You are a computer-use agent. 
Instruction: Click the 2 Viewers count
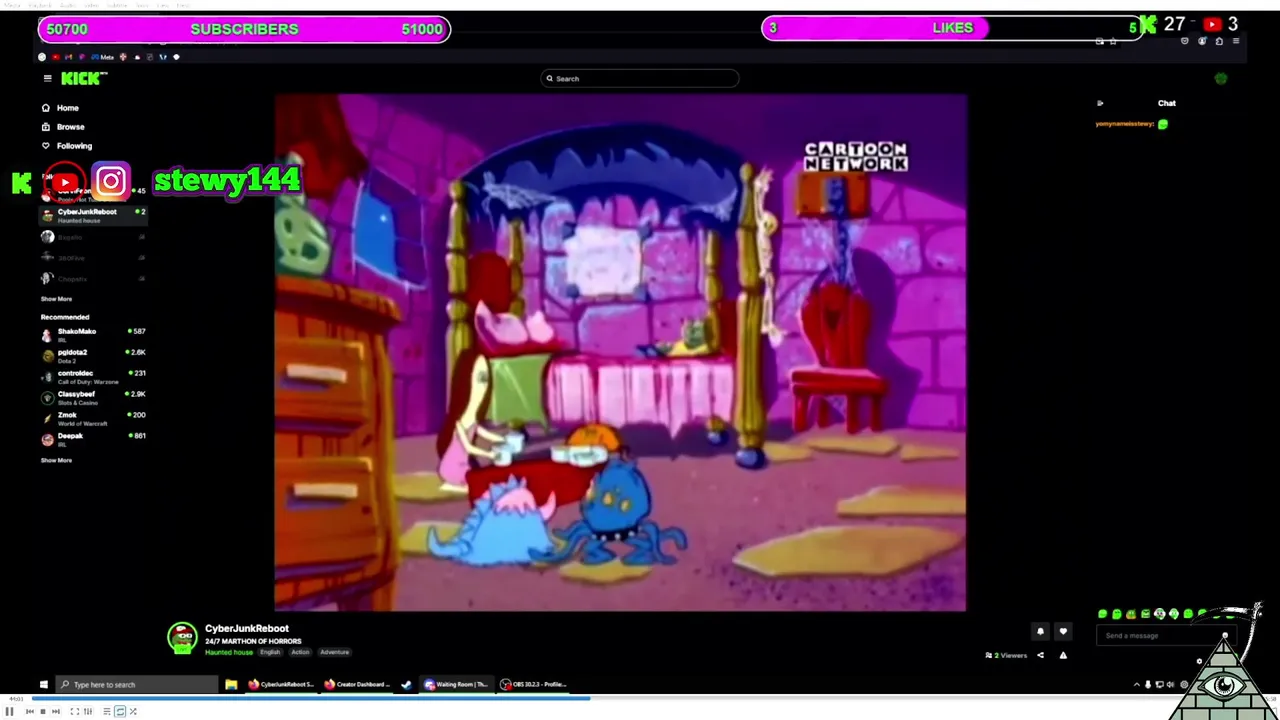pyautogui.click(x=1006, y=655)
